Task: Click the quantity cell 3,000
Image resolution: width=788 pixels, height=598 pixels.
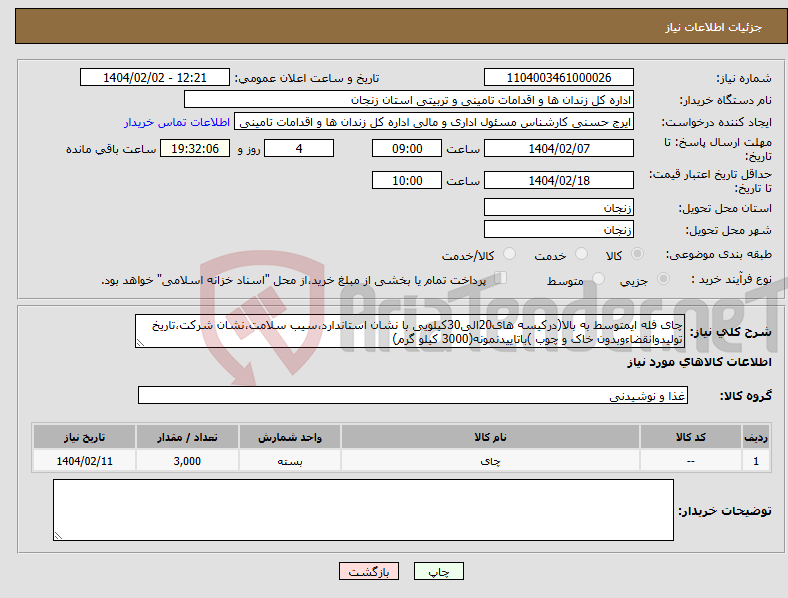Action: [x=187, y=461]
